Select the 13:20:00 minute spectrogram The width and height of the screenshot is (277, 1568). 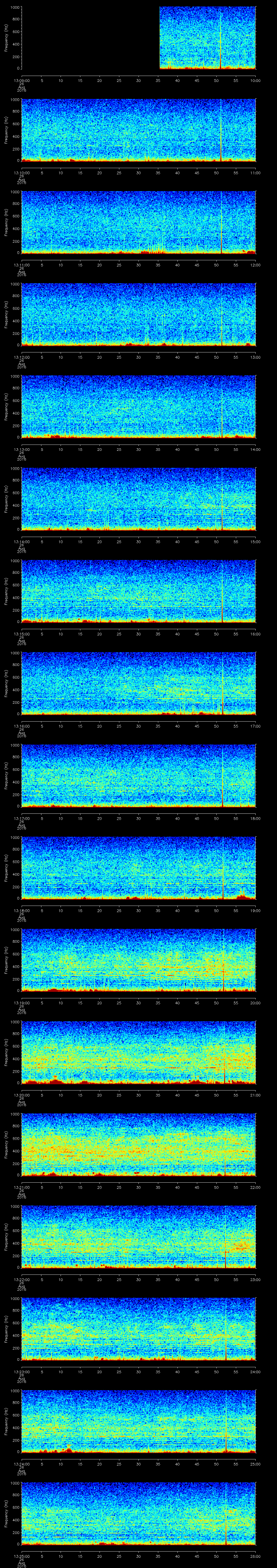click(139, 1052)
